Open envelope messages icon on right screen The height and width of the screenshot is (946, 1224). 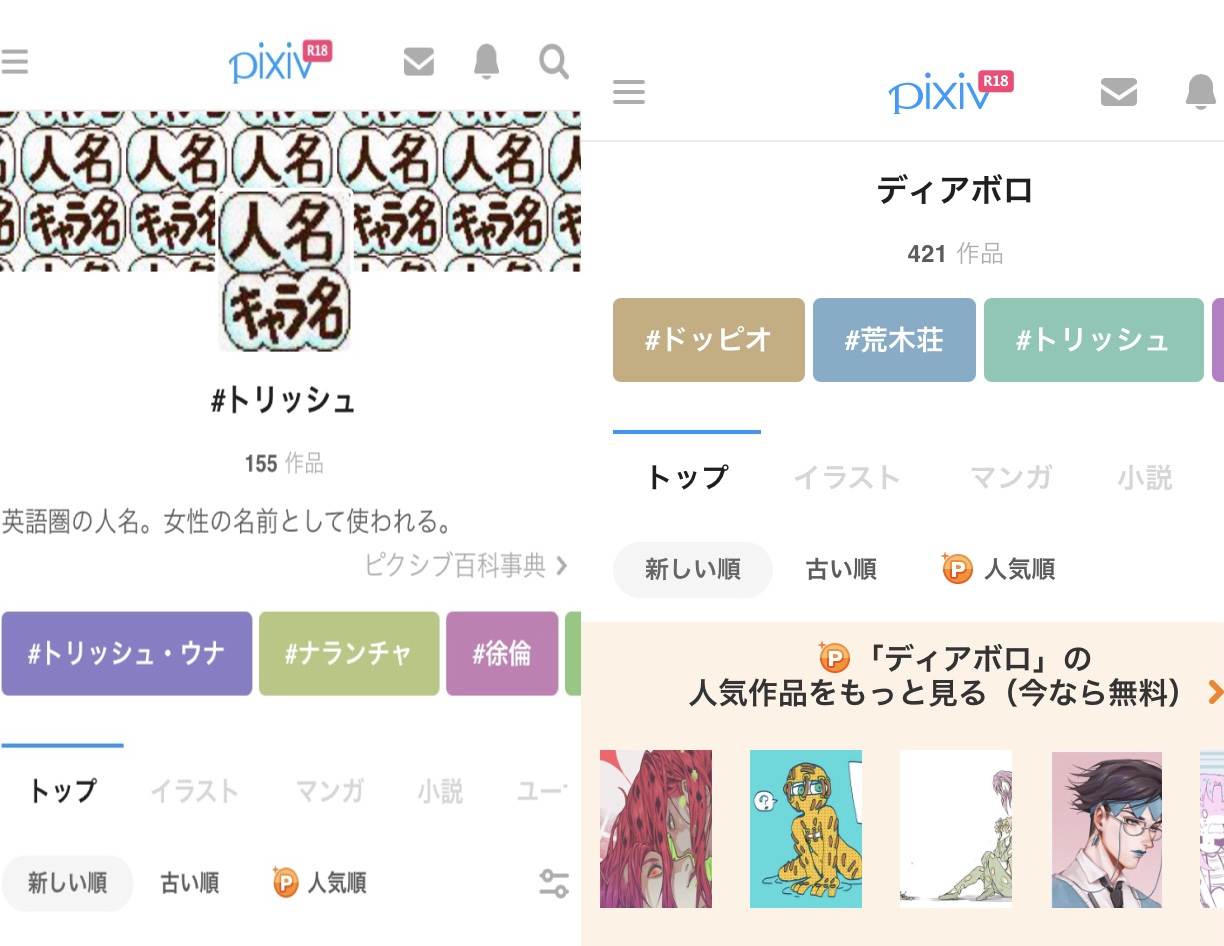[1118, 93]
